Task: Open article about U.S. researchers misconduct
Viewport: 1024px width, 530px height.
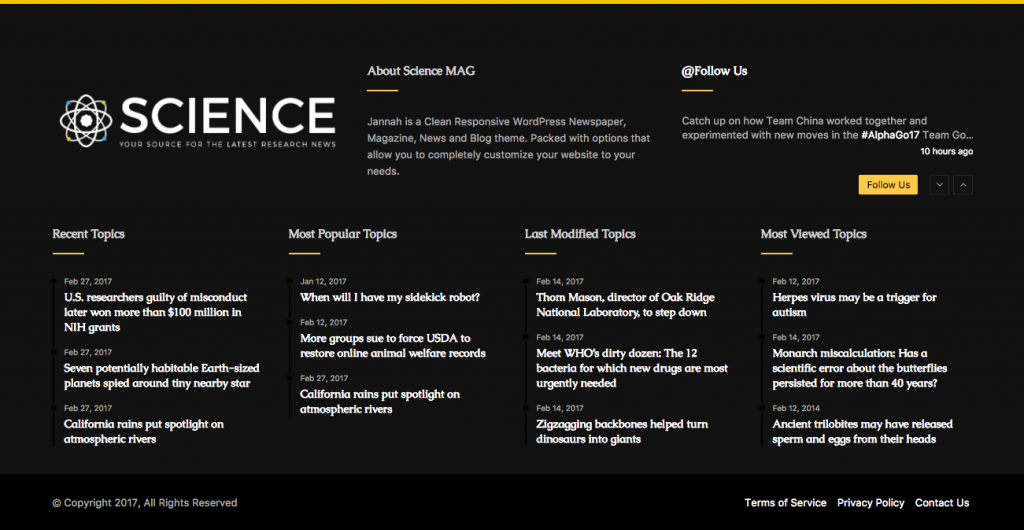Action: 155,312
